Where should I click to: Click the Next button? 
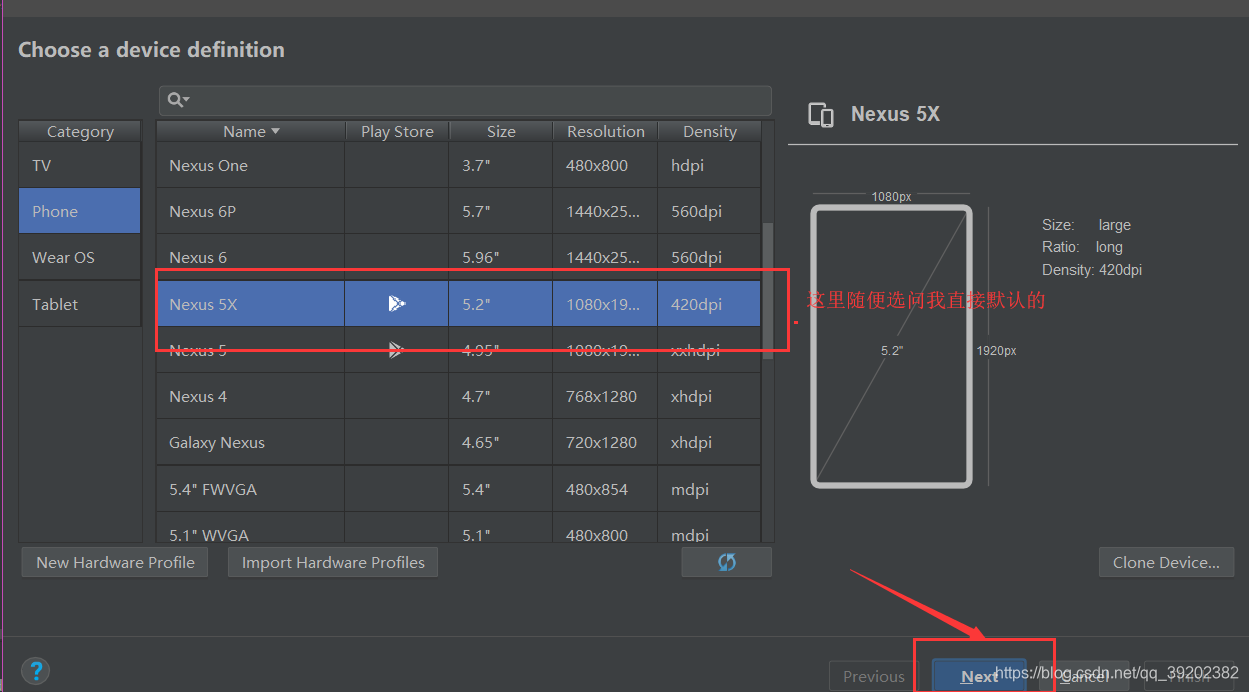[979, 676]
